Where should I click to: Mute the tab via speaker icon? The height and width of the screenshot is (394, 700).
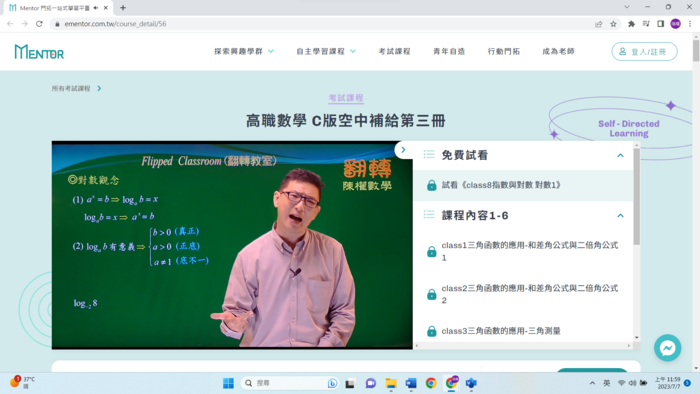coord(96,8)
